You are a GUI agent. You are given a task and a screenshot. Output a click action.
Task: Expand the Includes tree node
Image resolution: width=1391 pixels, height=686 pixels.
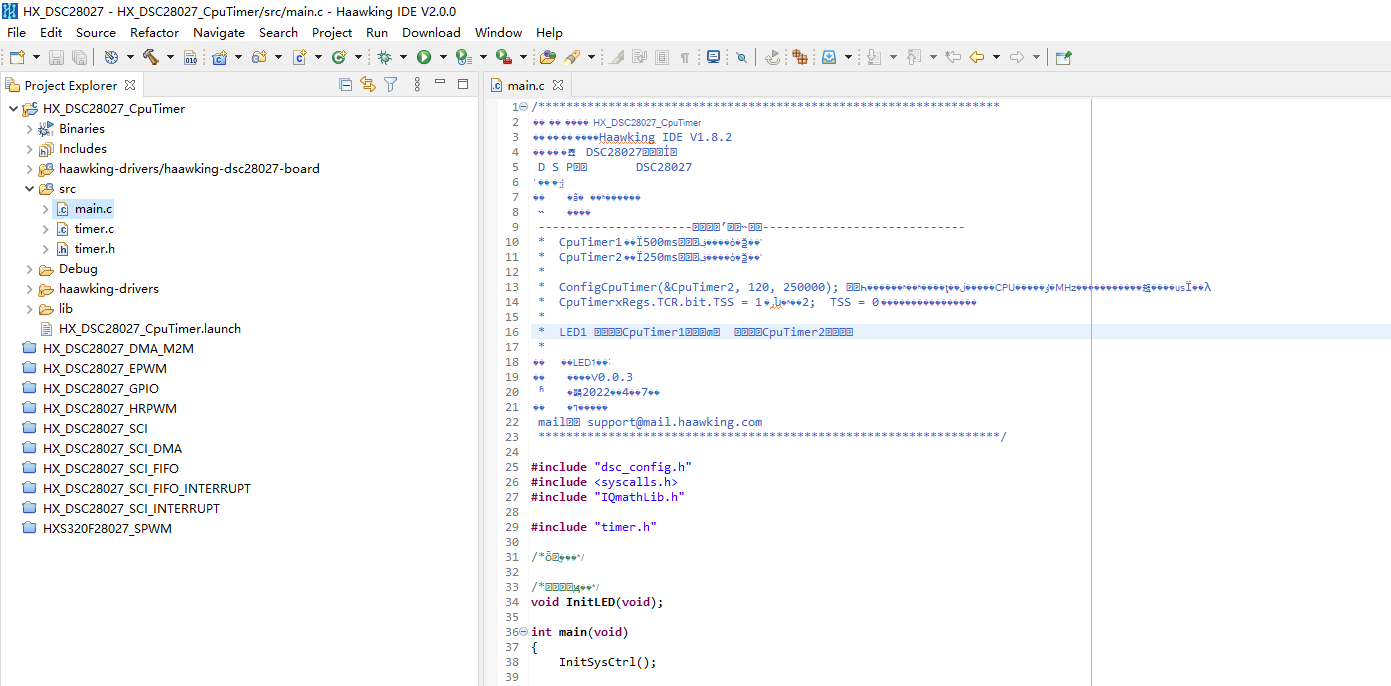pyautogui.click(x=29, y=148)
